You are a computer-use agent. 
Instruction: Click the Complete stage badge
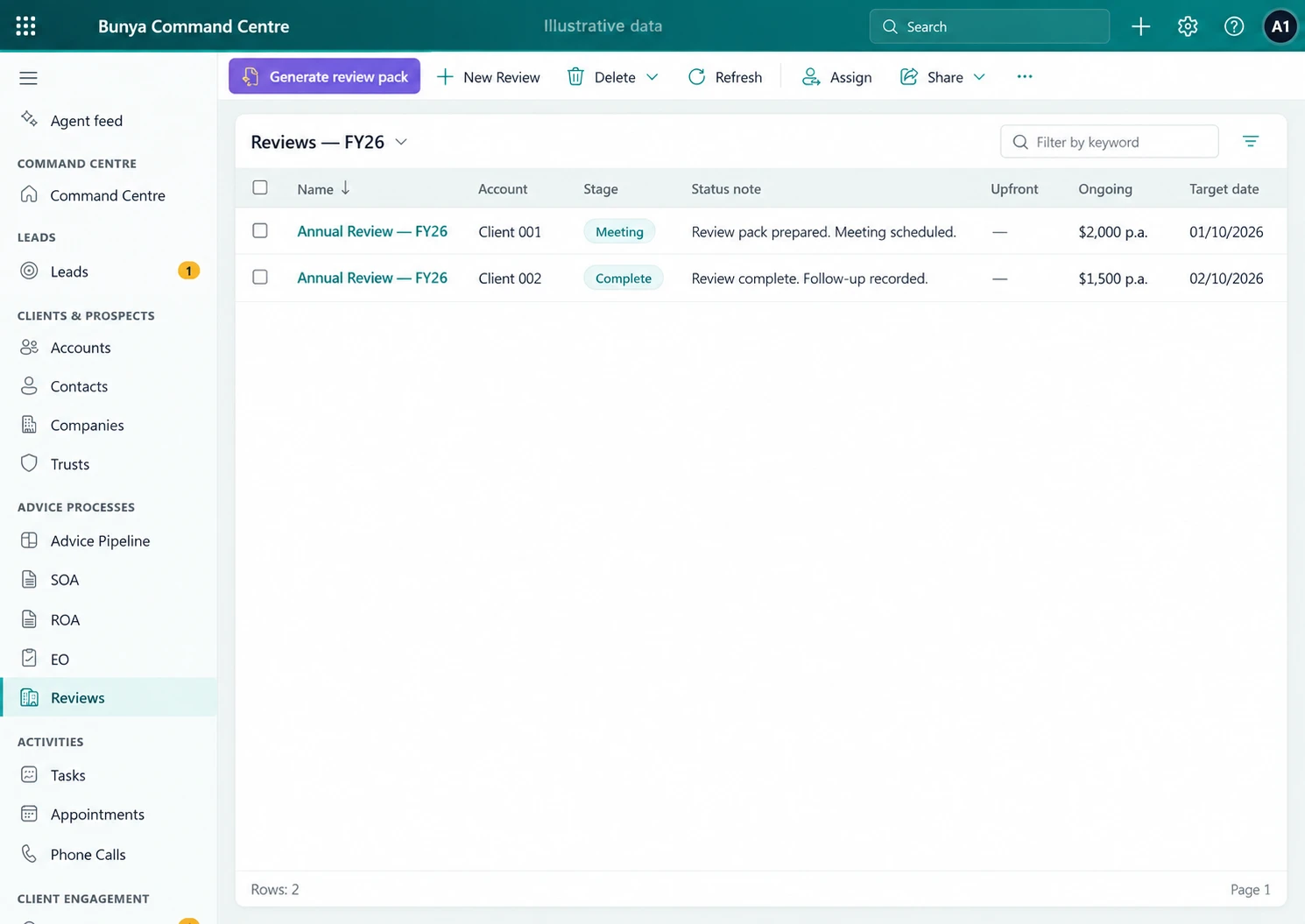[624, 278]
